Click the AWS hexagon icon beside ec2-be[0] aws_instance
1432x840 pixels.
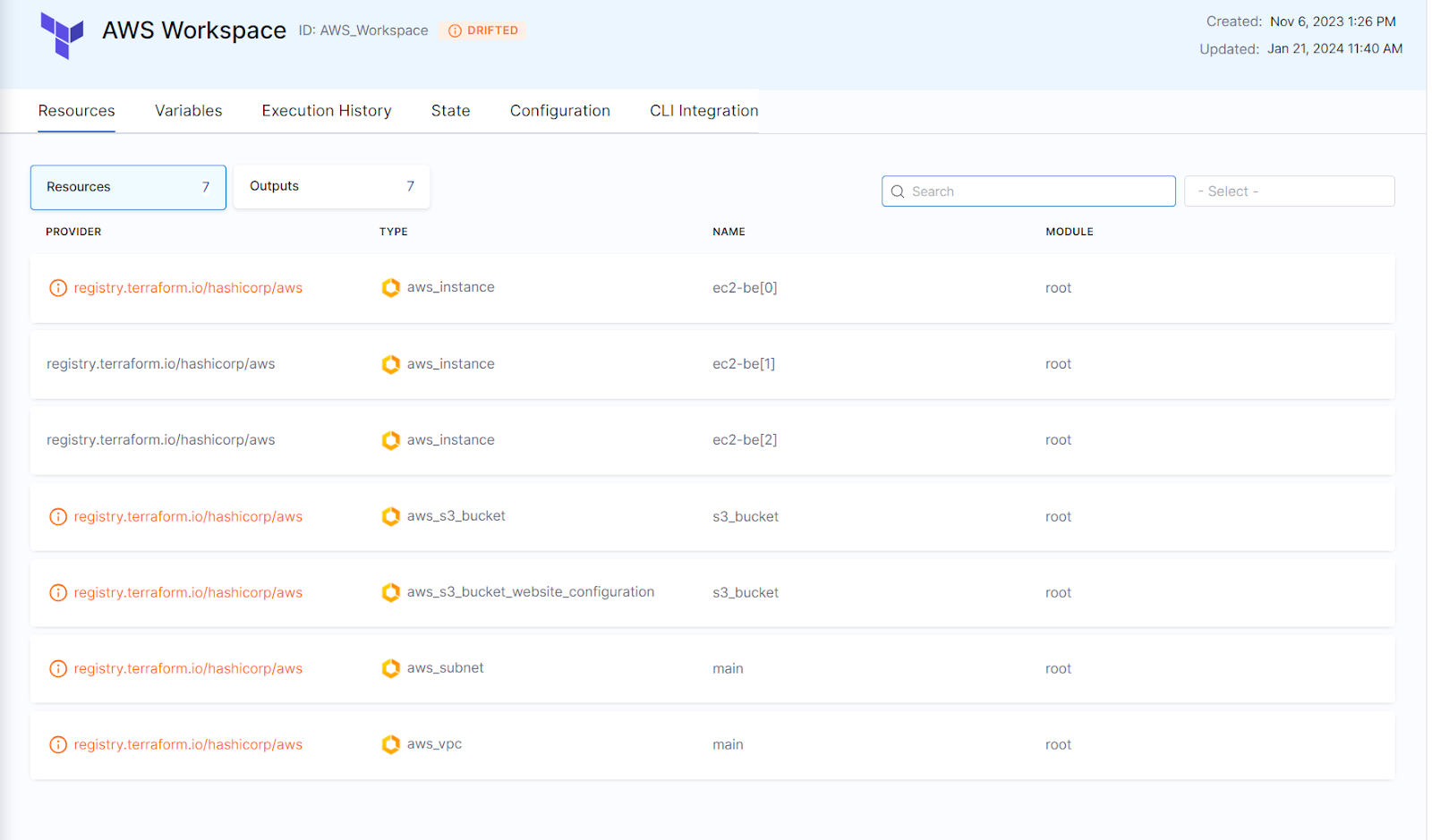tap(391, 288)
